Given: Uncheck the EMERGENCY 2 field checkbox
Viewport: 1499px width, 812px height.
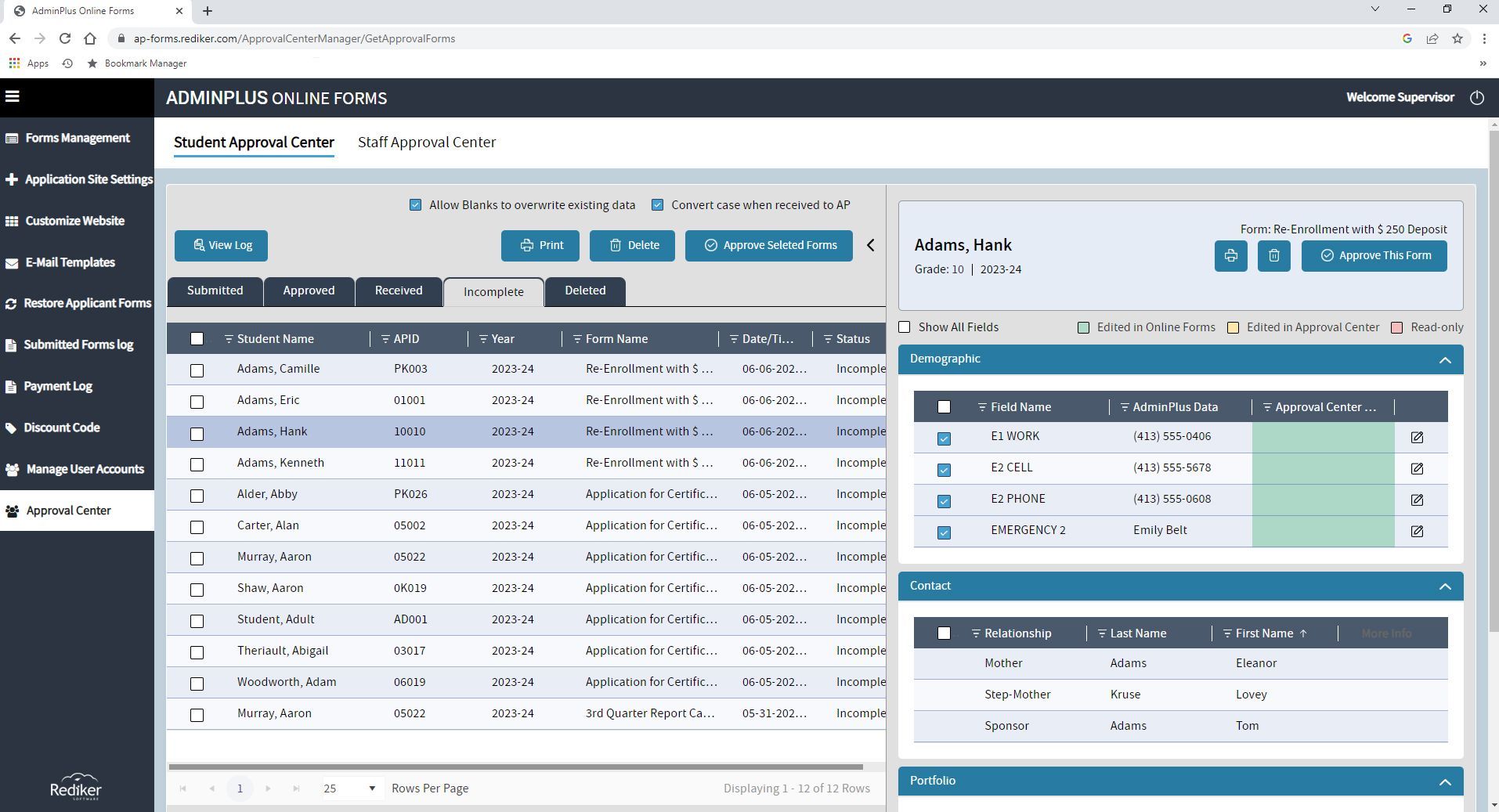Looking at the screenshot, I should click(x=944, y=532).
